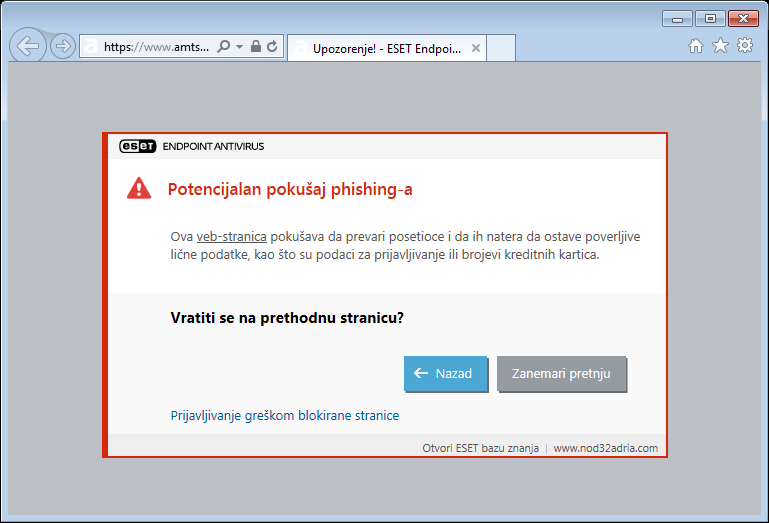769x523 pixels.
Task: Open the 'veb-stranica' link
Action: (x=231, y=237)
